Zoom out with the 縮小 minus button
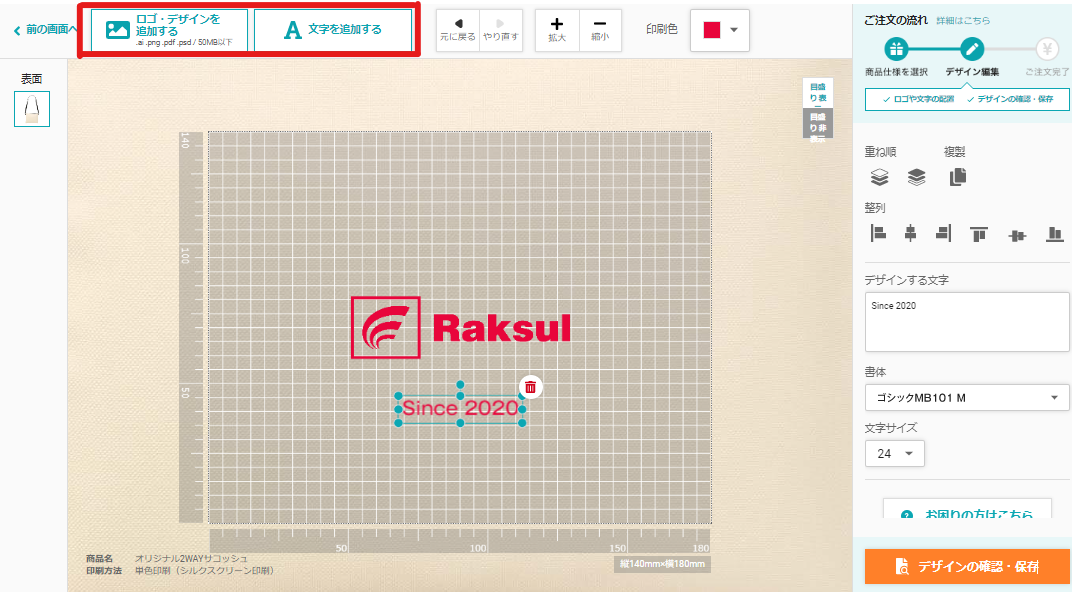The image size is (1072, 592). [600, 30]
